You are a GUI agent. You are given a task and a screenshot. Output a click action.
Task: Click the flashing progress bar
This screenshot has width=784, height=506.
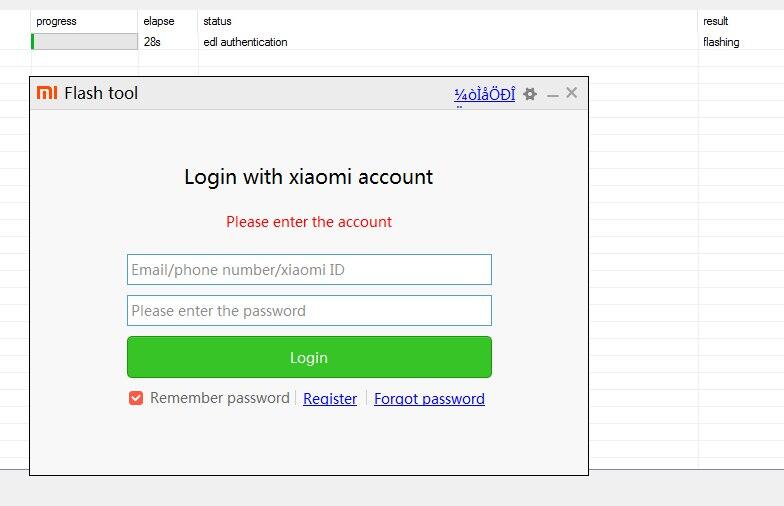point(84,42)
